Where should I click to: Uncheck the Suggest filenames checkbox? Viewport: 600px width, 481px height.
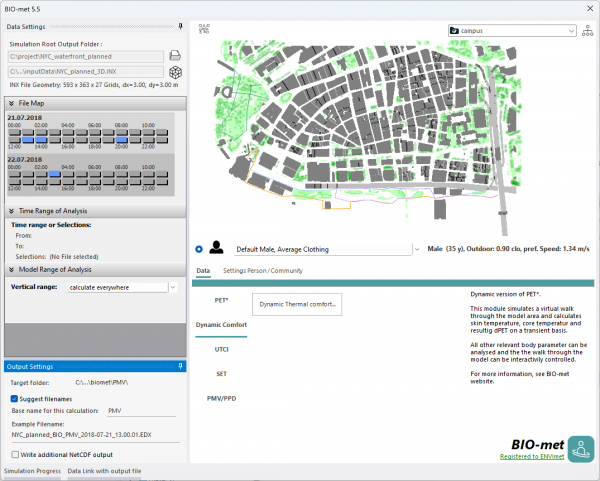(14, 398)
